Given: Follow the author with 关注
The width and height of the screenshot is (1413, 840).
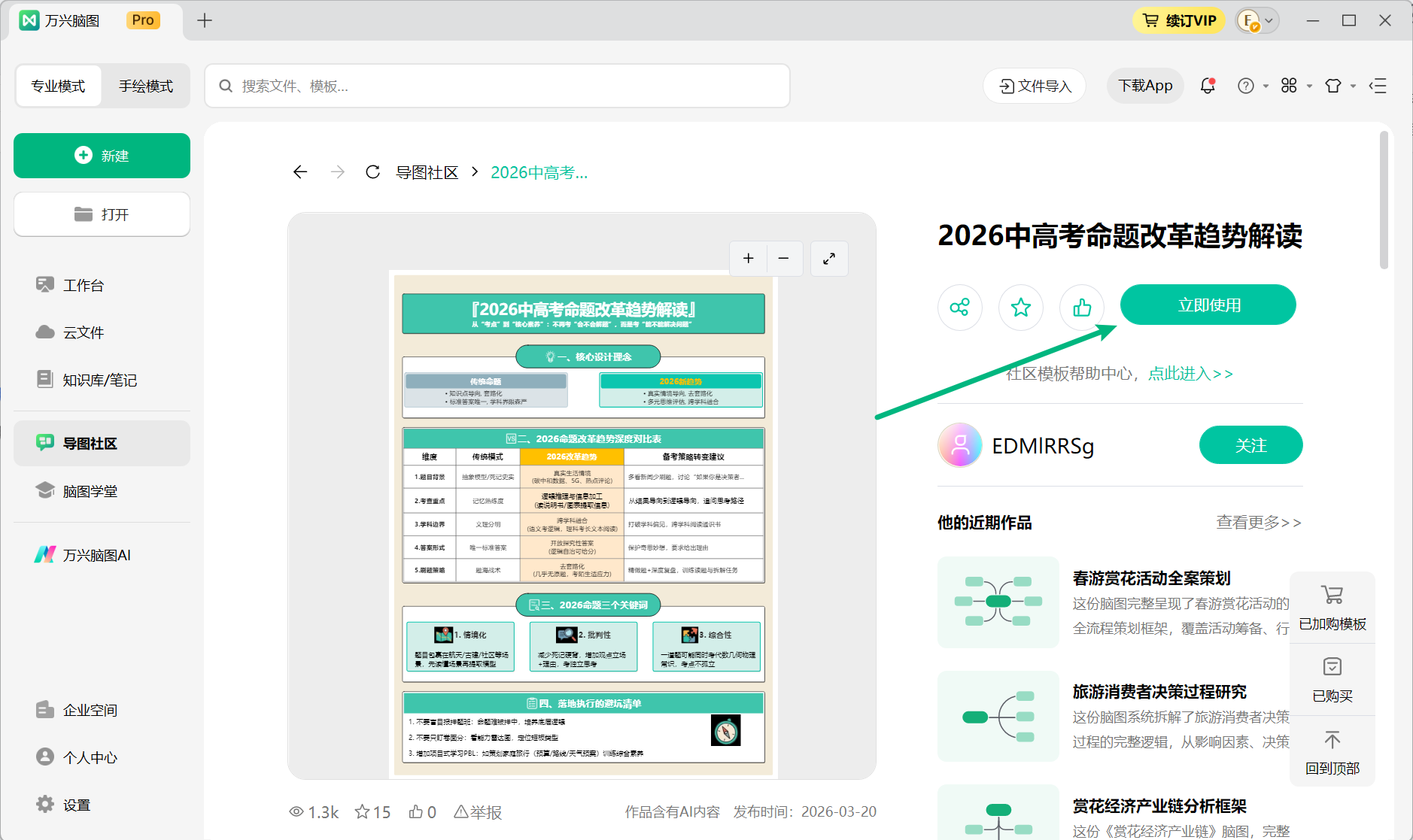Looking at the screenshot, I should 1250,445.
